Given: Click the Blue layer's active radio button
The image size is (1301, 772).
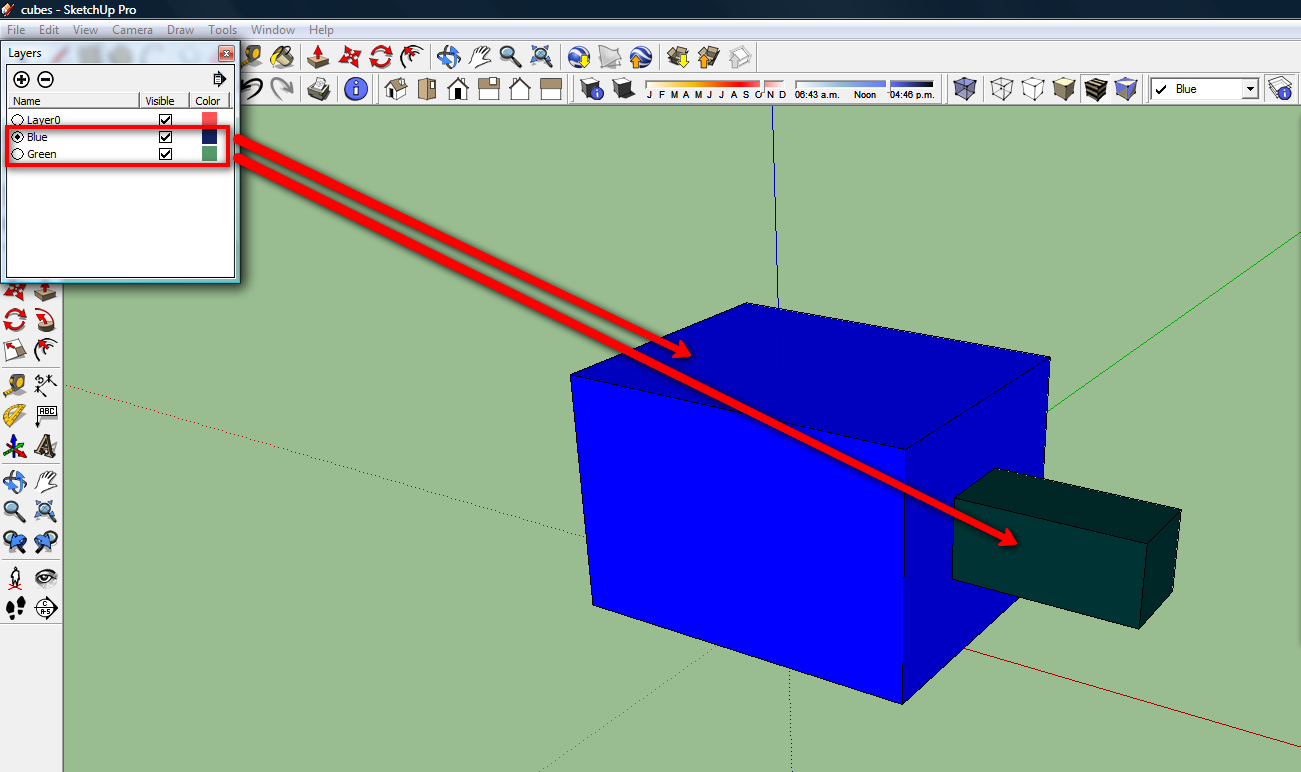Looking at the screenshot, I should 17,137.
